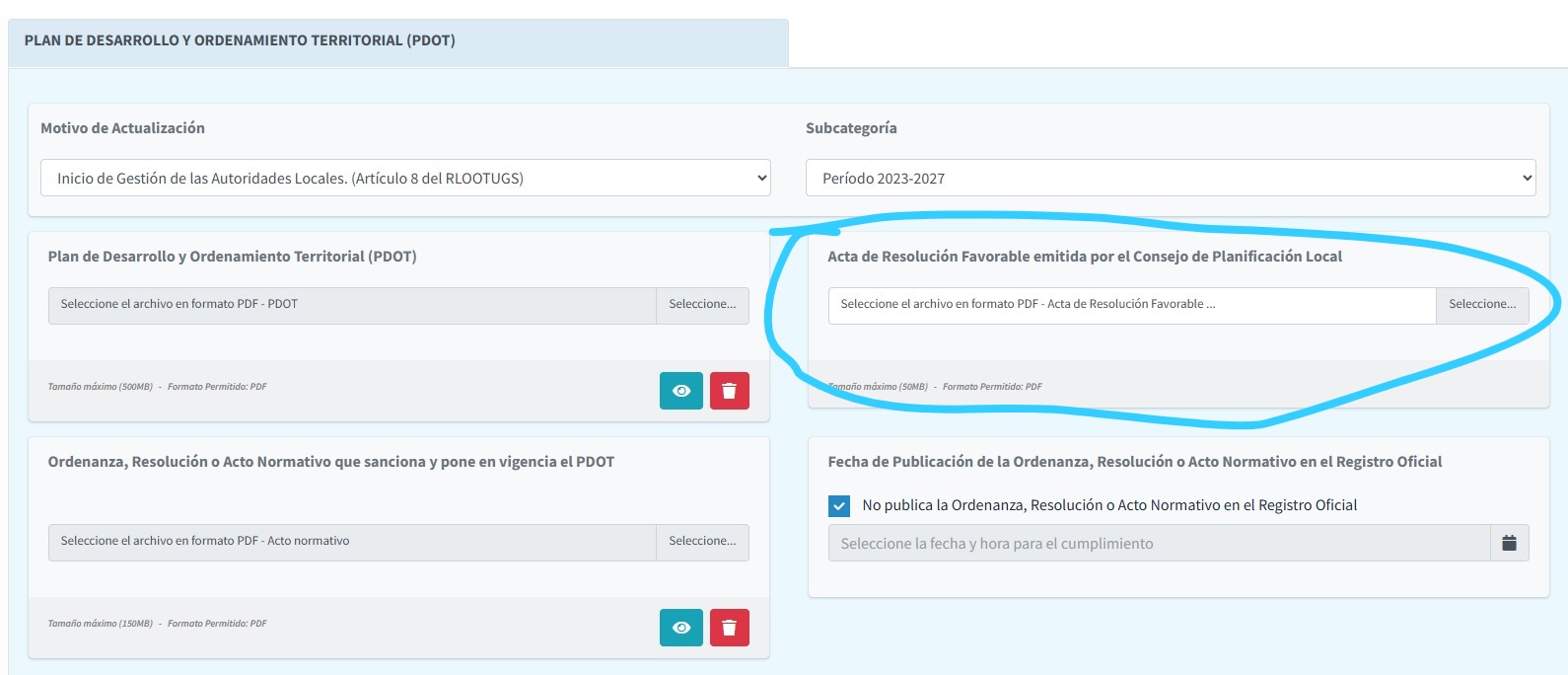
Task: Expand the Subcategoría dropdown showing Período 2023-2027
Action: coord(1171,178)
